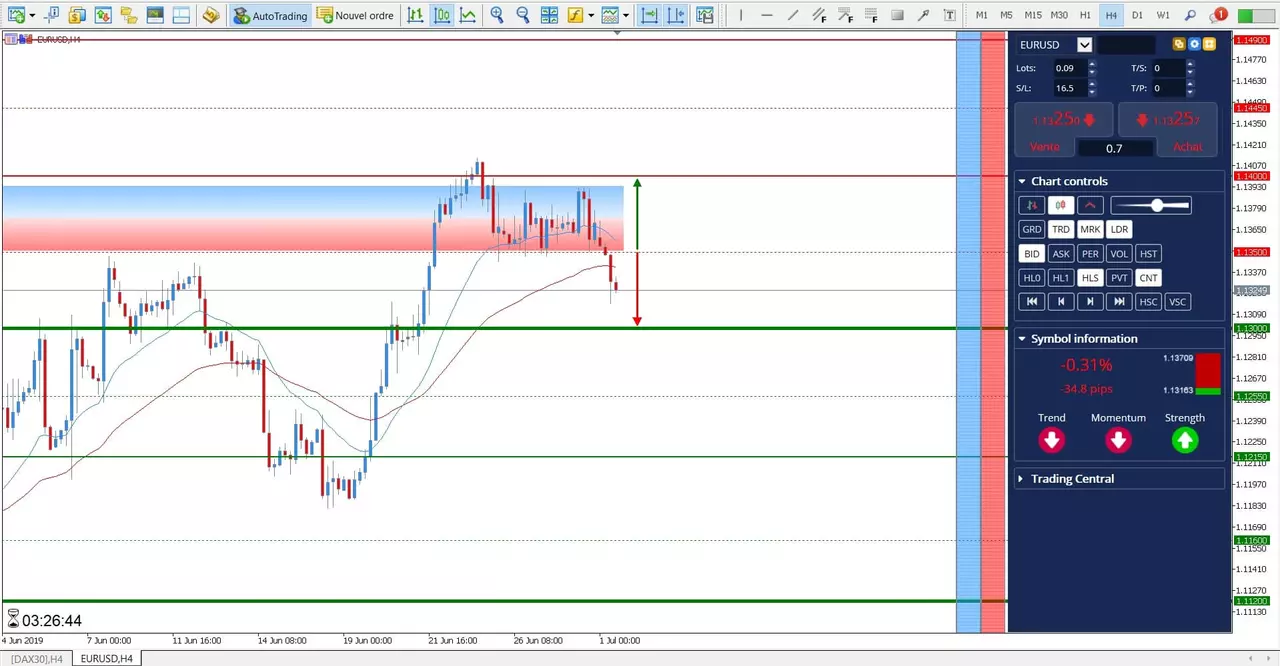Image resolution: width=1280 pixels, height=666 pixels.
Task: Toggle the TRD trade levels option
Action: coord(1061,229)
